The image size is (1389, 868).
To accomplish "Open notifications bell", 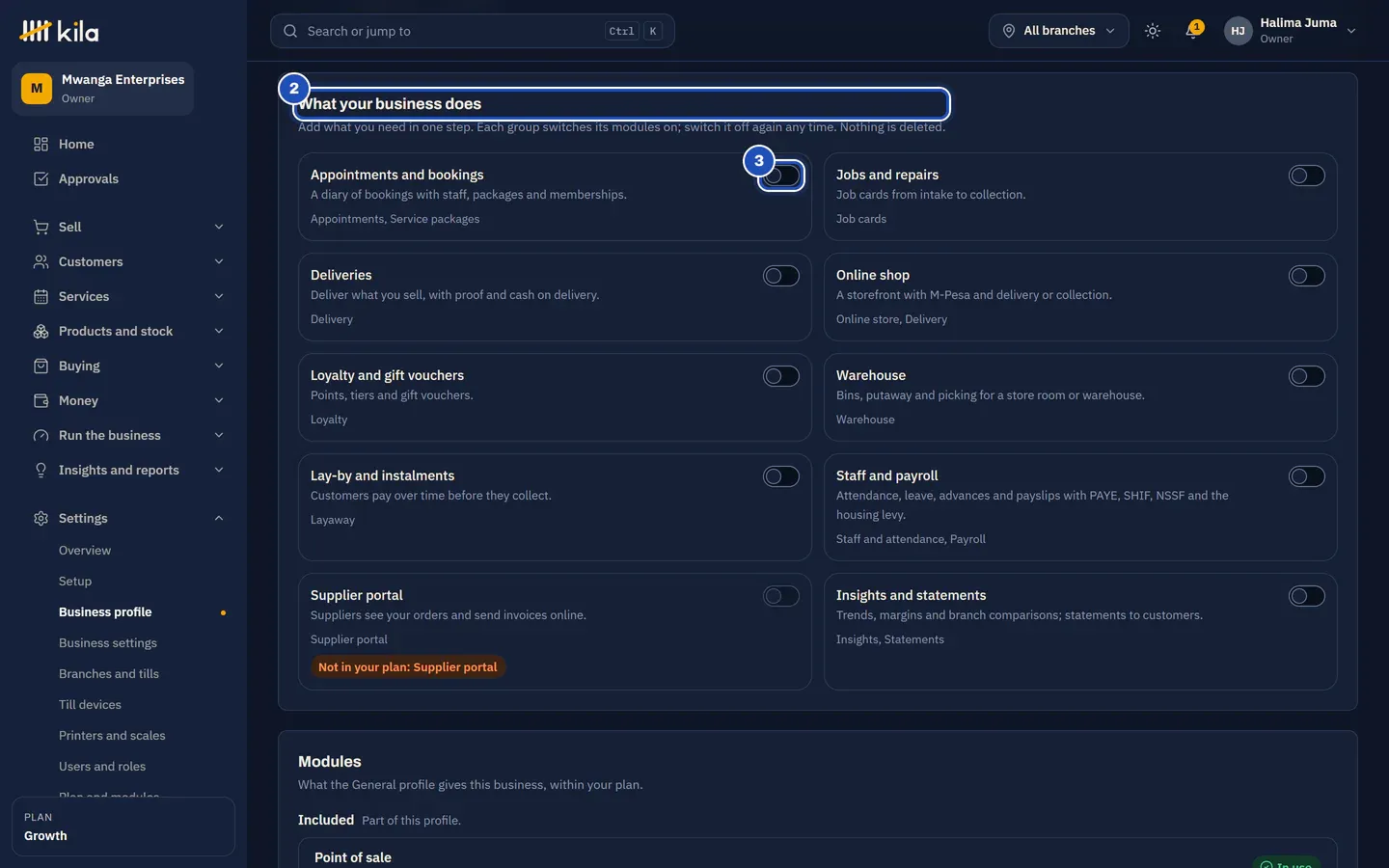I will point(1192,31).
